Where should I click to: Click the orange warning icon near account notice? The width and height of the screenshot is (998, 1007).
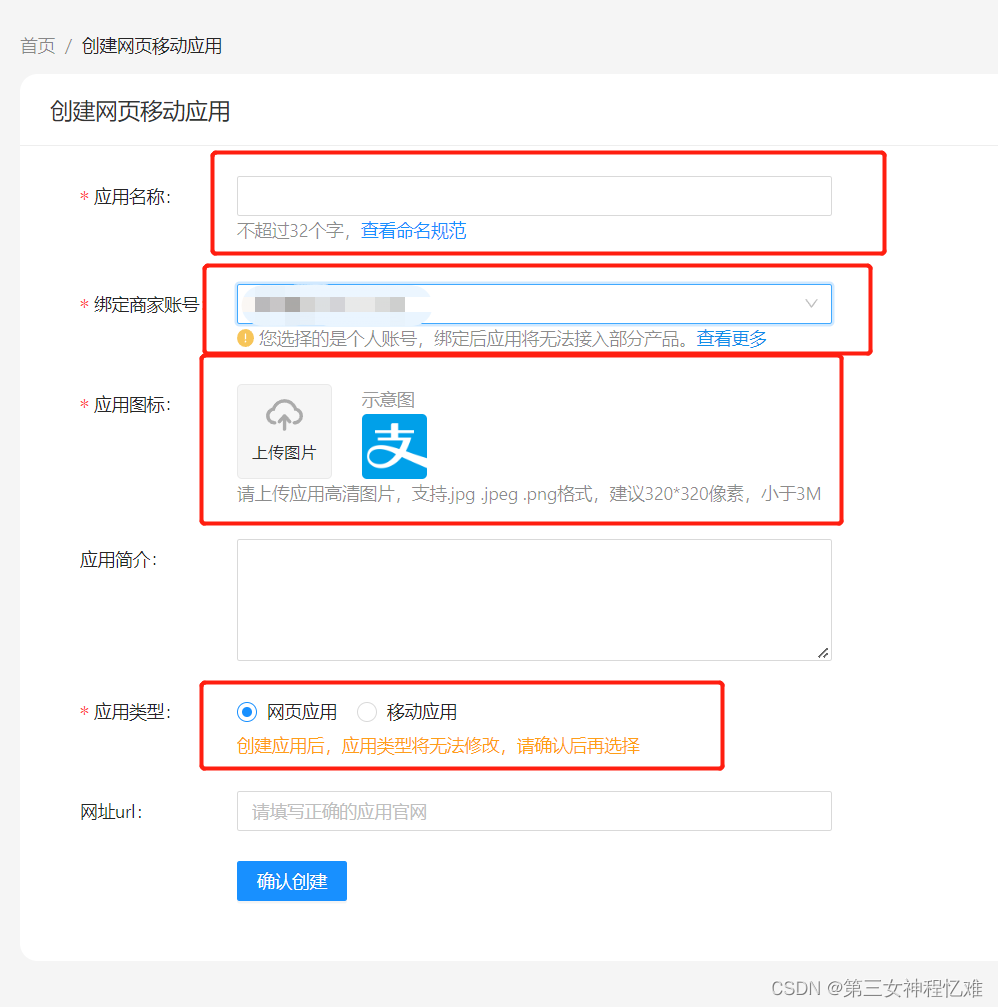click(x=246, y=339)
